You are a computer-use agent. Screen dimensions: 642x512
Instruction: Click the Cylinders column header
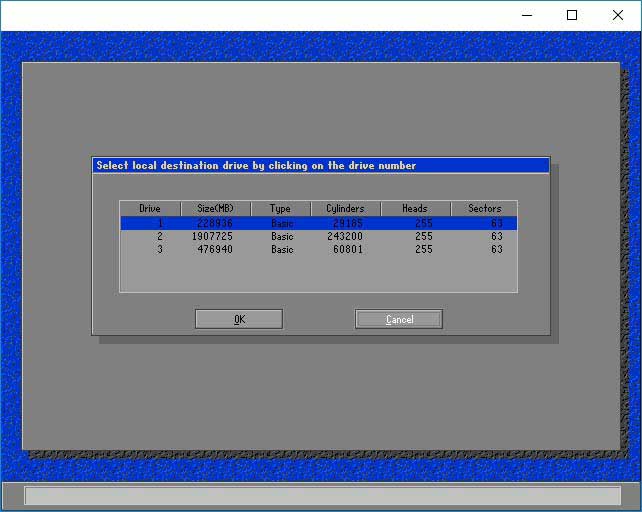click(345, 208)
